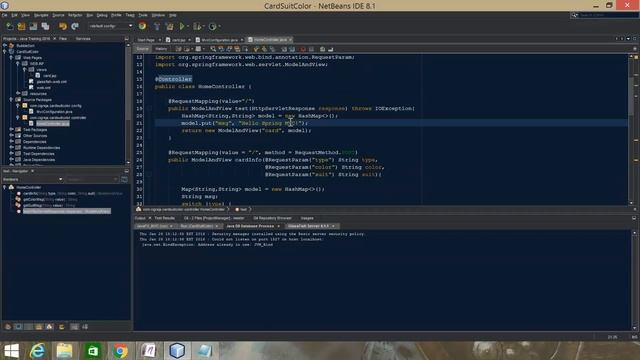The width and height of the screenshot is (640, 360).
Task: Open the Debug menu
Action: 102,15
